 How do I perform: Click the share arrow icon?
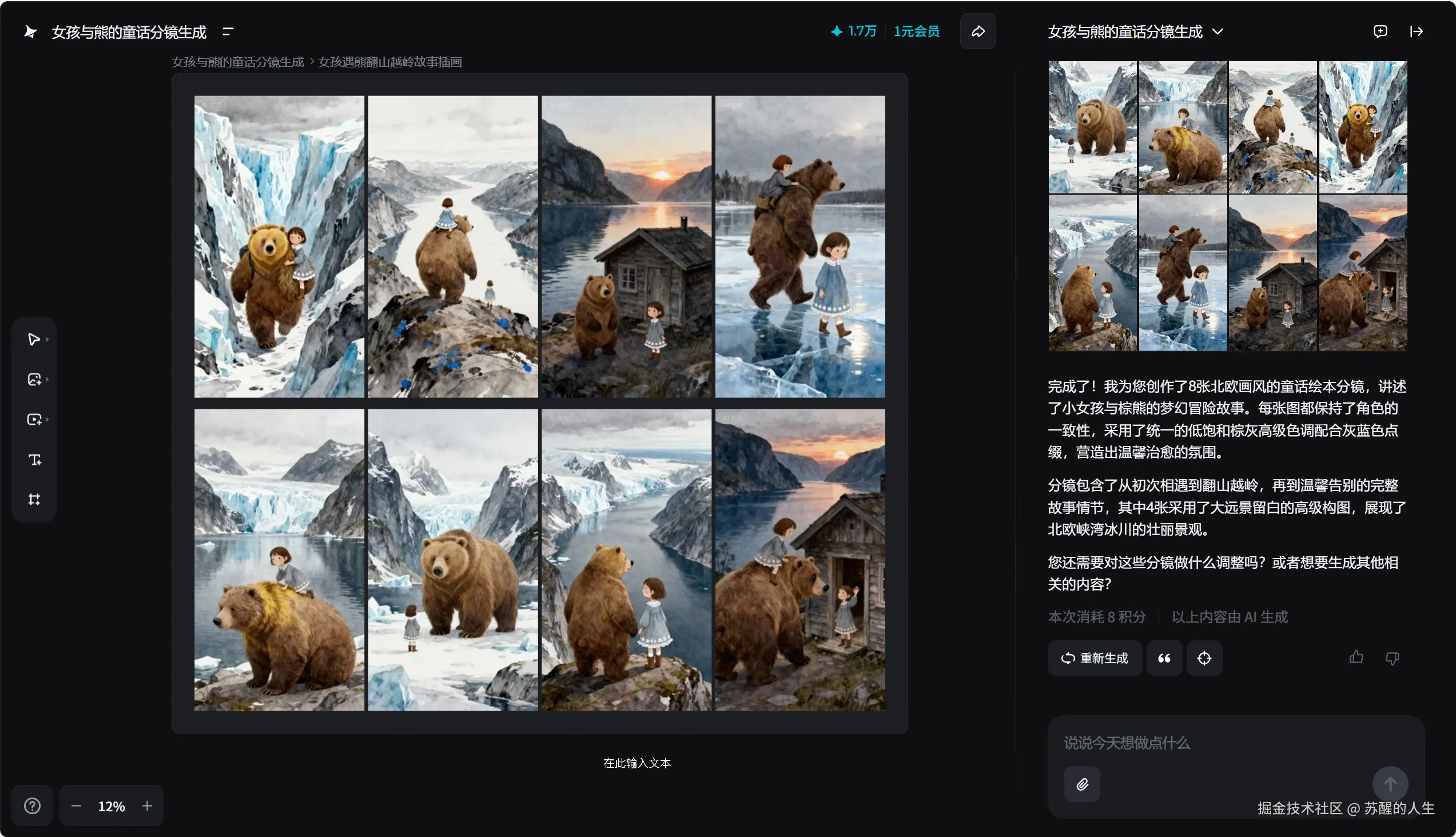[977, 31]
